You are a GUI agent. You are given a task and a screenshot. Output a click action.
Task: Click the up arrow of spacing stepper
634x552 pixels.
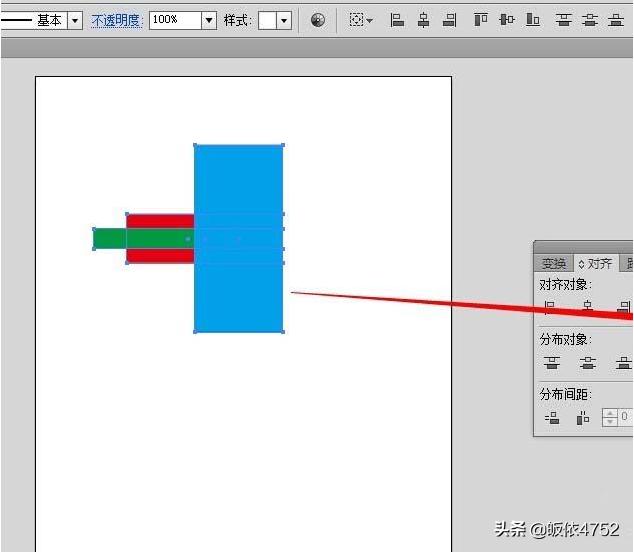(610, 413)
